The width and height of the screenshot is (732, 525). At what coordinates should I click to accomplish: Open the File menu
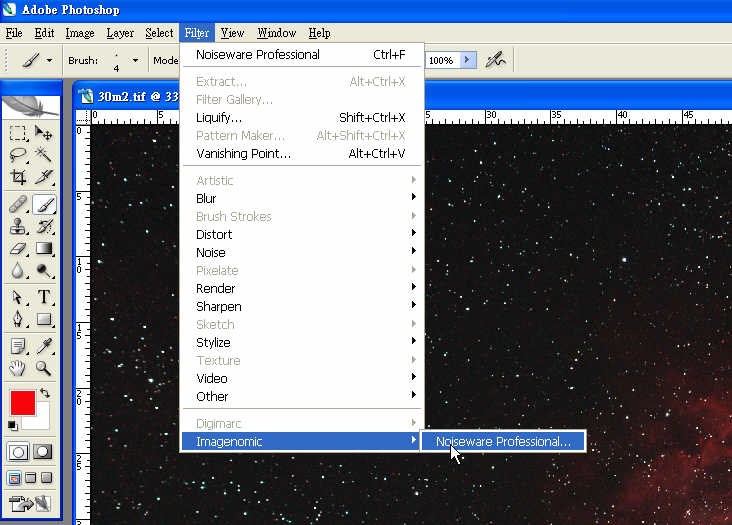tap(14, 33)
